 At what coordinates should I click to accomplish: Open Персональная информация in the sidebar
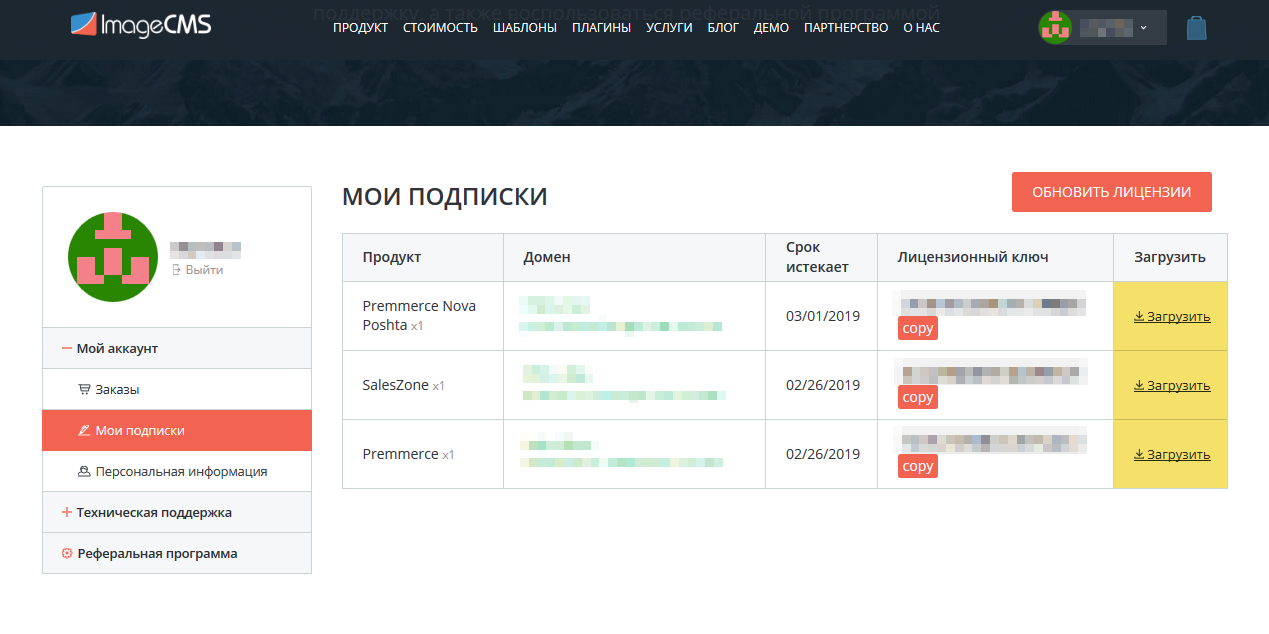tap(177, 471)
